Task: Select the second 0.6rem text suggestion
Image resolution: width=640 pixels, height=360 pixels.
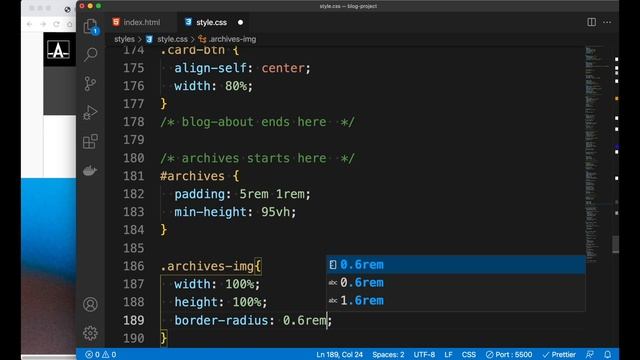Action: tap(456, 282)
